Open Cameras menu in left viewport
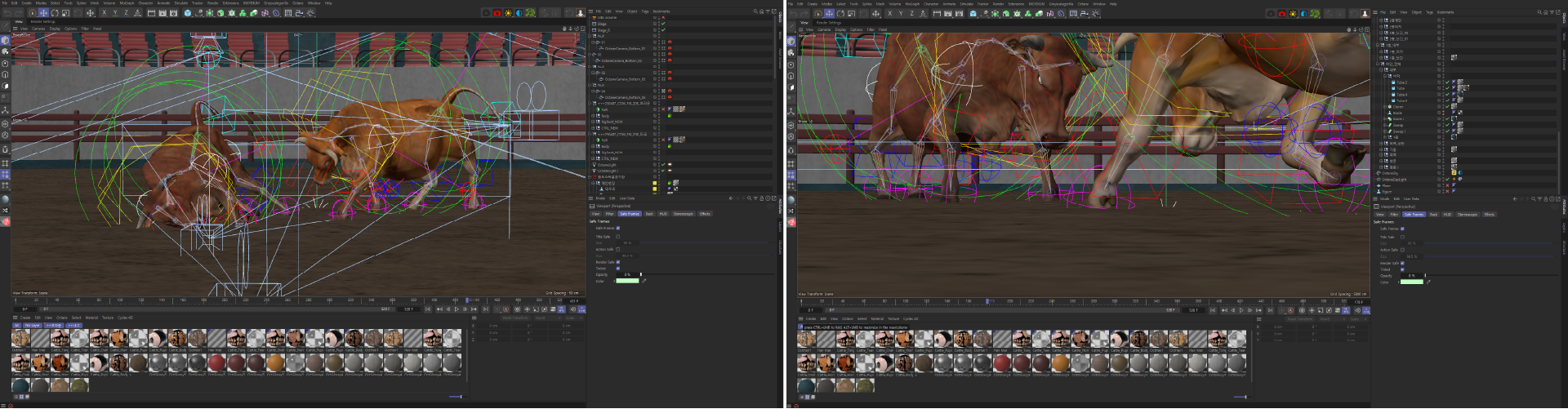This screenshot has width=1568, height=409. tap(38, 29)
